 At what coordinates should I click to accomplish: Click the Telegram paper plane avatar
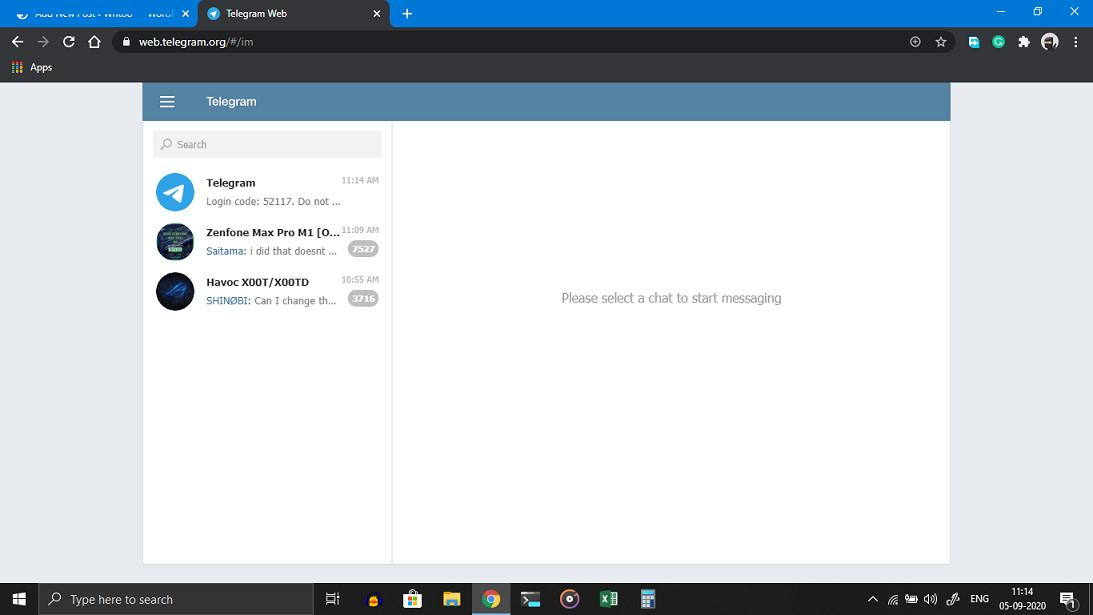pos(175,192)
